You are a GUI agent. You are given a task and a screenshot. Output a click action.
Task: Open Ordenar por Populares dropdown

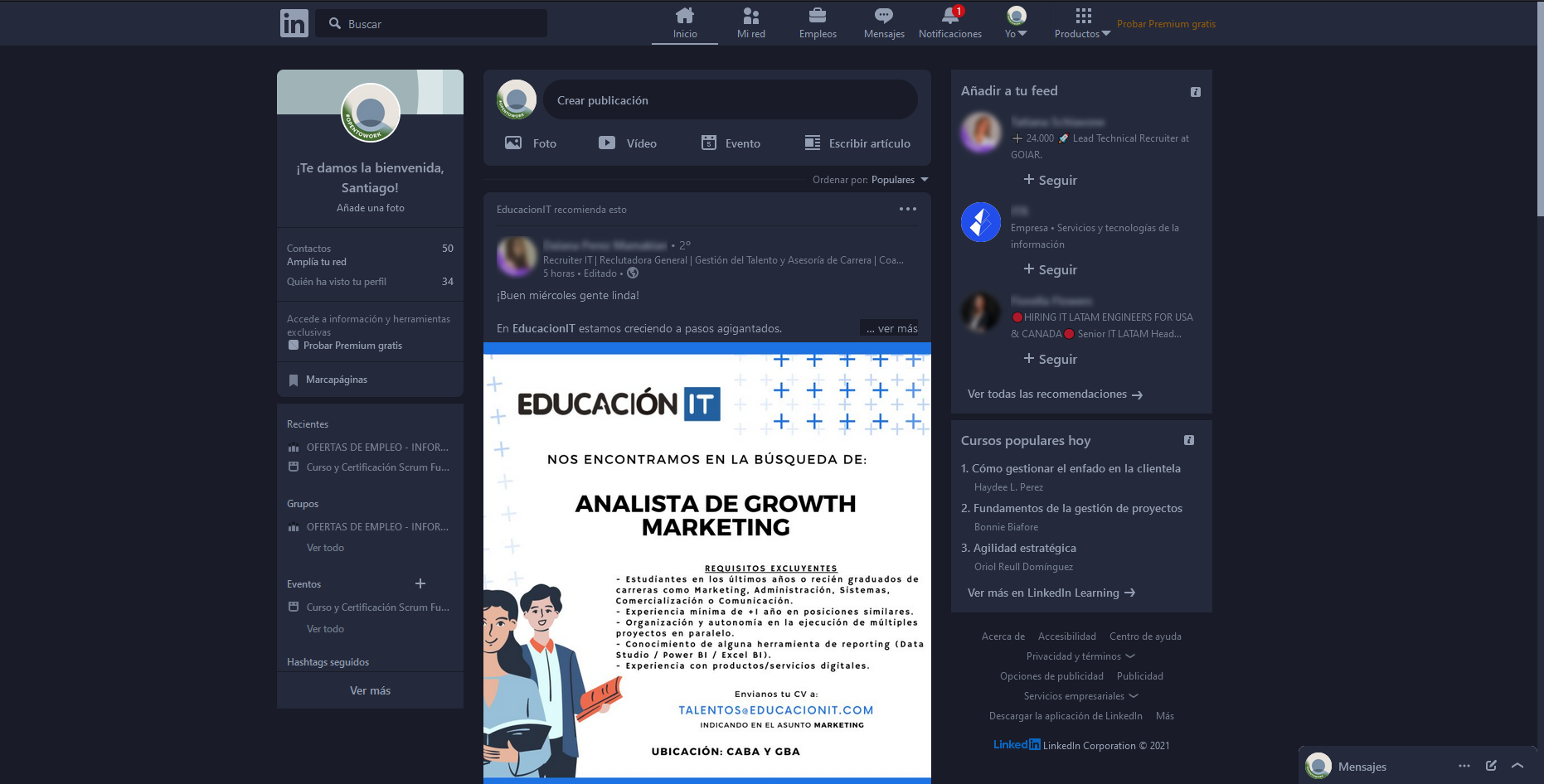[x=871, y=180]
